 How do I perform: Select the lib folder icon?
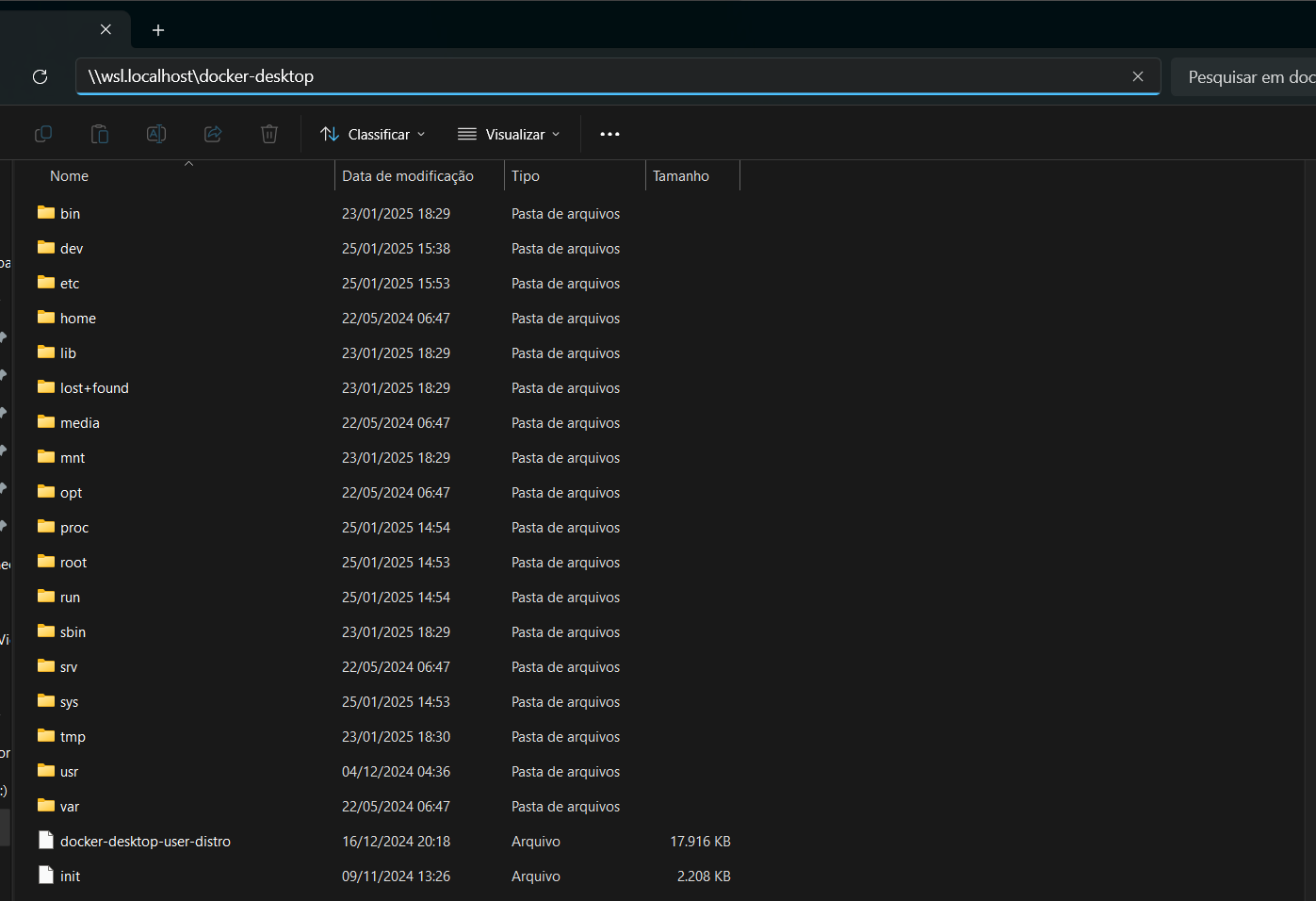[46, 352]
